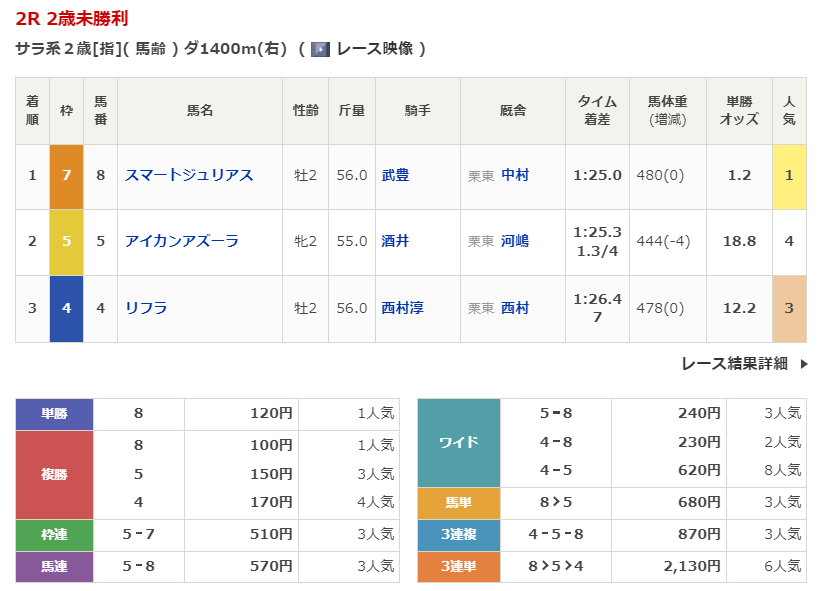Open horse アイカンアズーラ profile
821x591 pixels.
click(x=182, y=241)
